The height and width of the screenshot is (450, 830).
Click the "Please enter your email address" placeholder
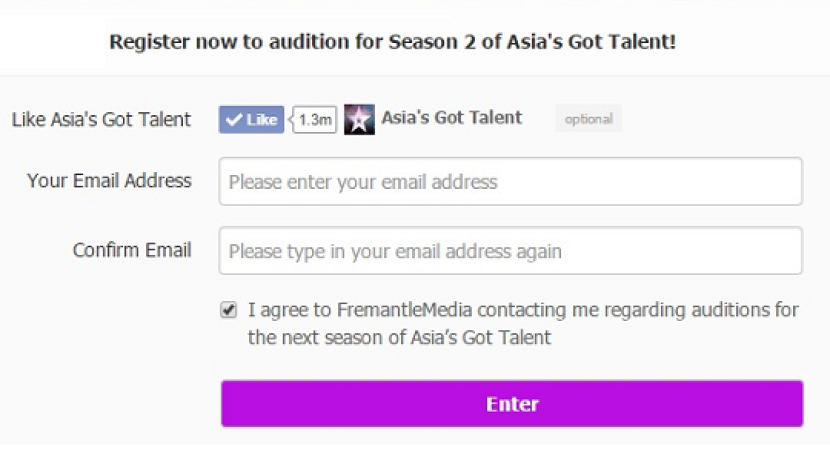point(363,182)
